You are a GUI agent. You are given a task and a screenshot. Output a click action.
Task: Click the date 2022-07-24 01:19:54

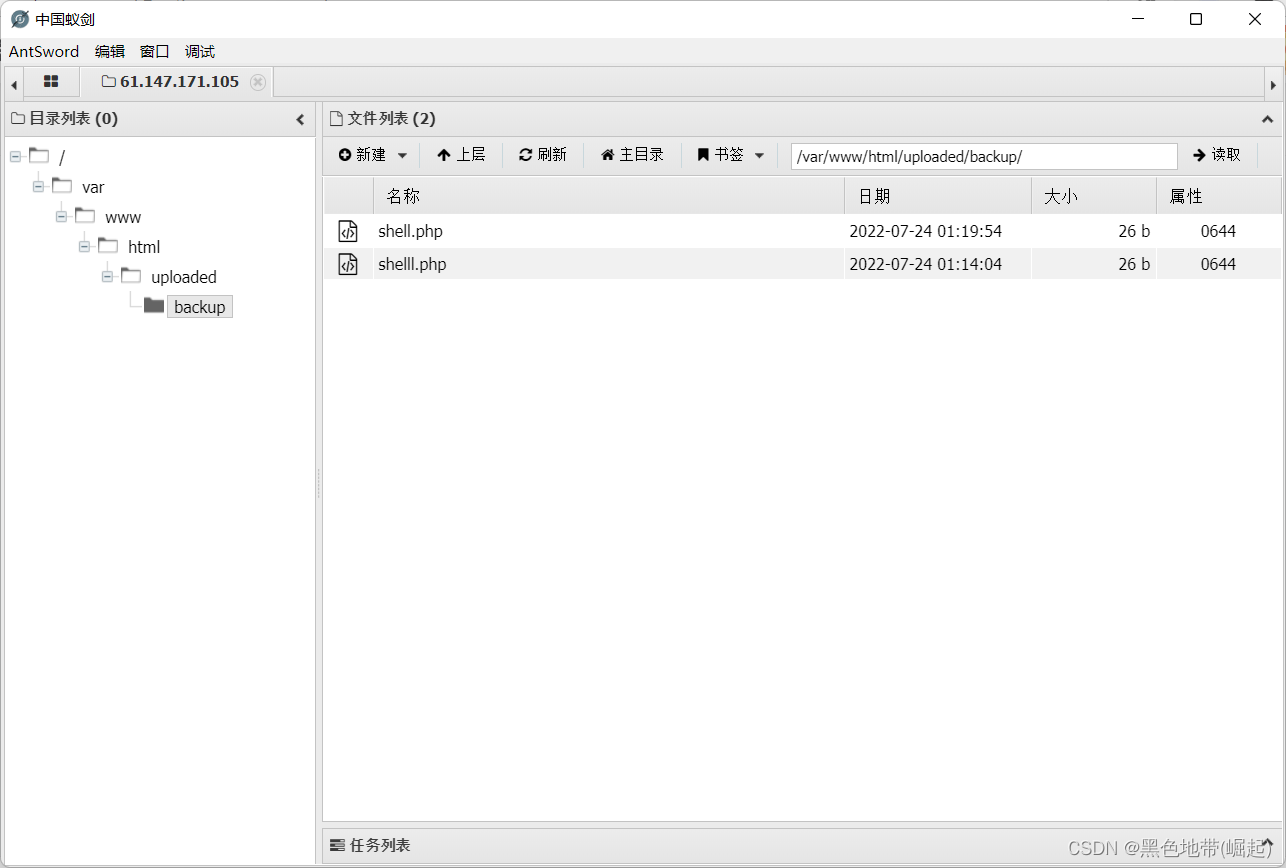[x=925, y=231]
